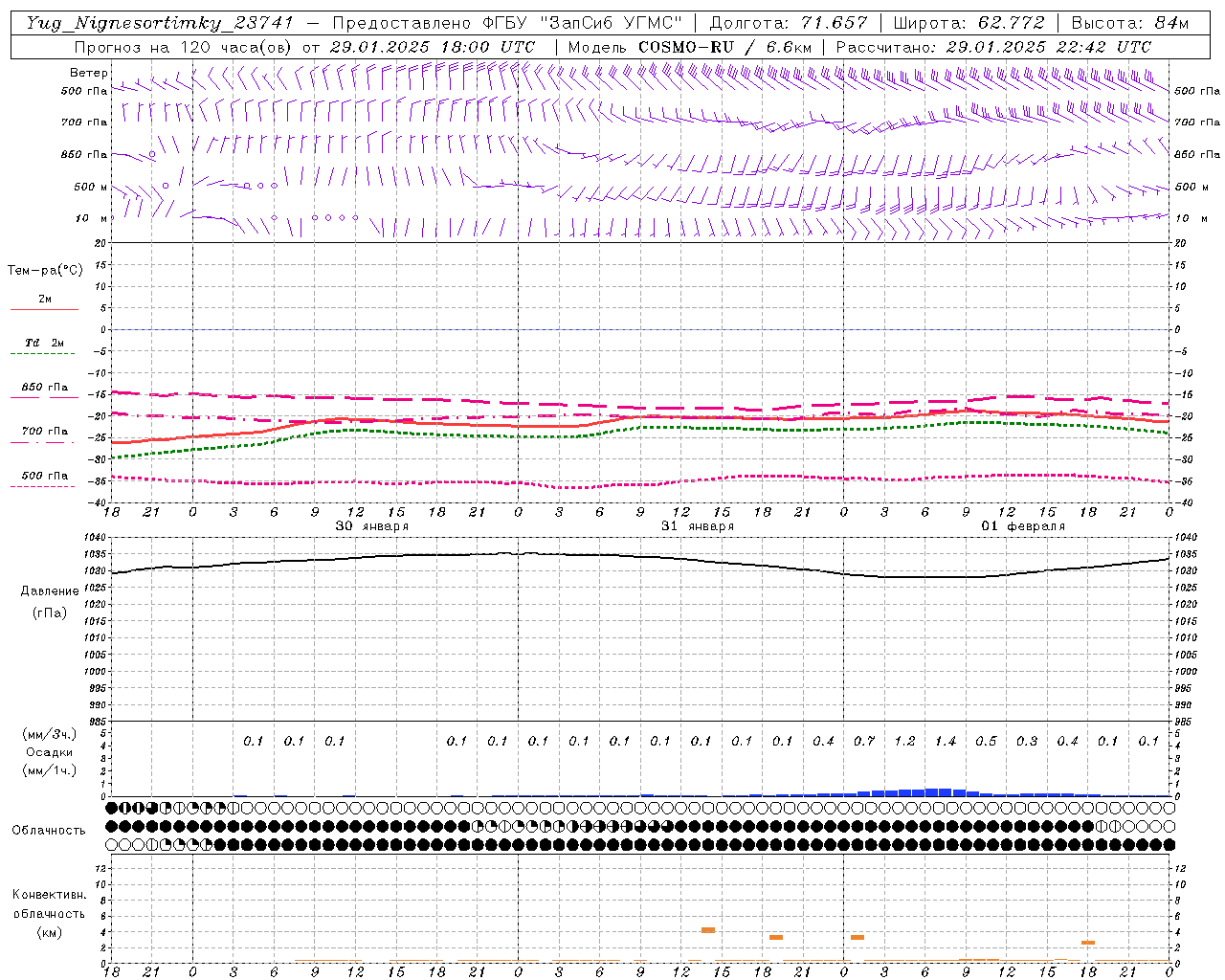The image size is (1225, 980).
Task: Click the Td 2м dew point legend entry
Action: point(44,343)
